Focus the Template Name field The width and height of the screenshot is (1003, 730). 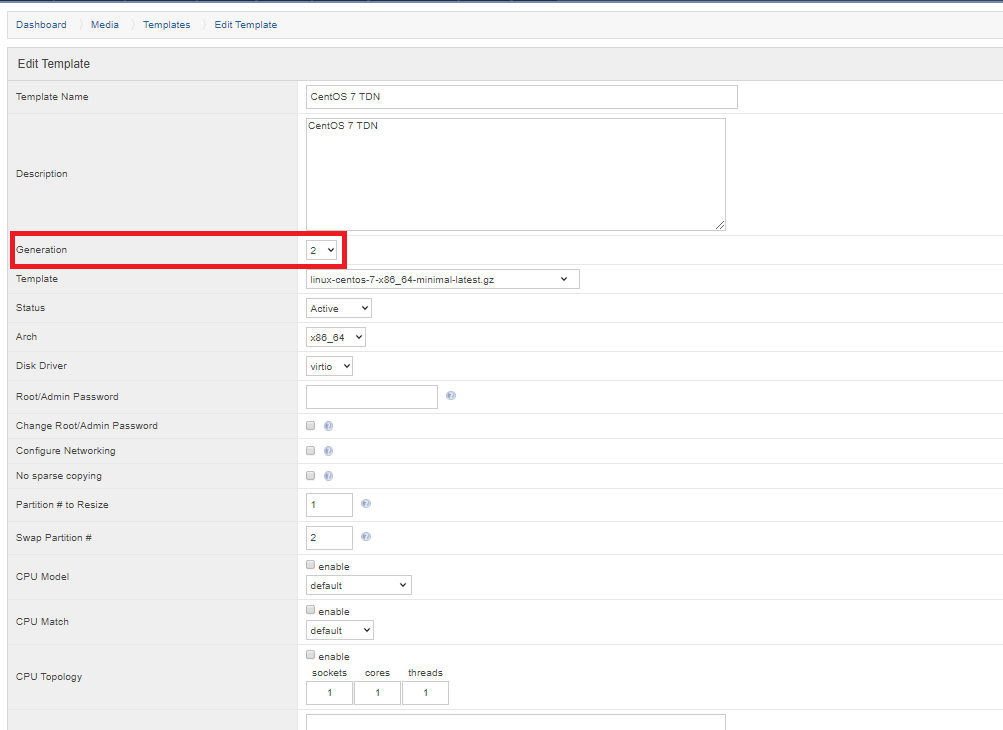click(522, 97)
